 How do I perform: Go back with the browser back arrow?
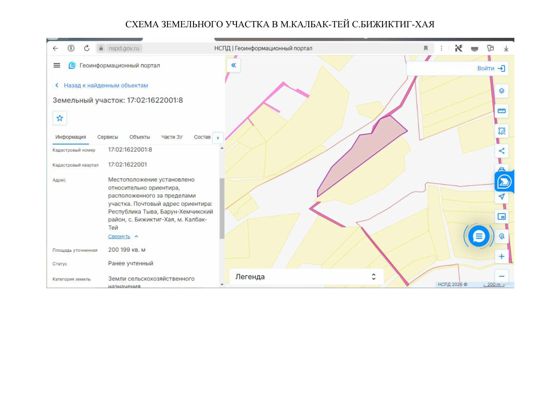[x=55, y=48]
